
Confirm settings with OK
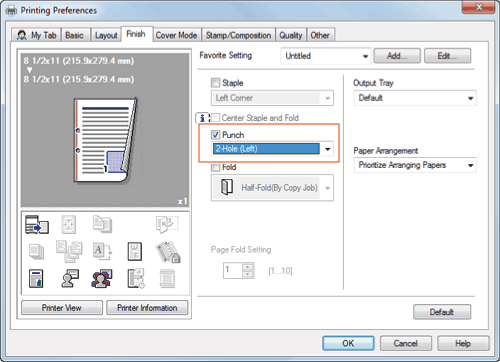[348, 343]
